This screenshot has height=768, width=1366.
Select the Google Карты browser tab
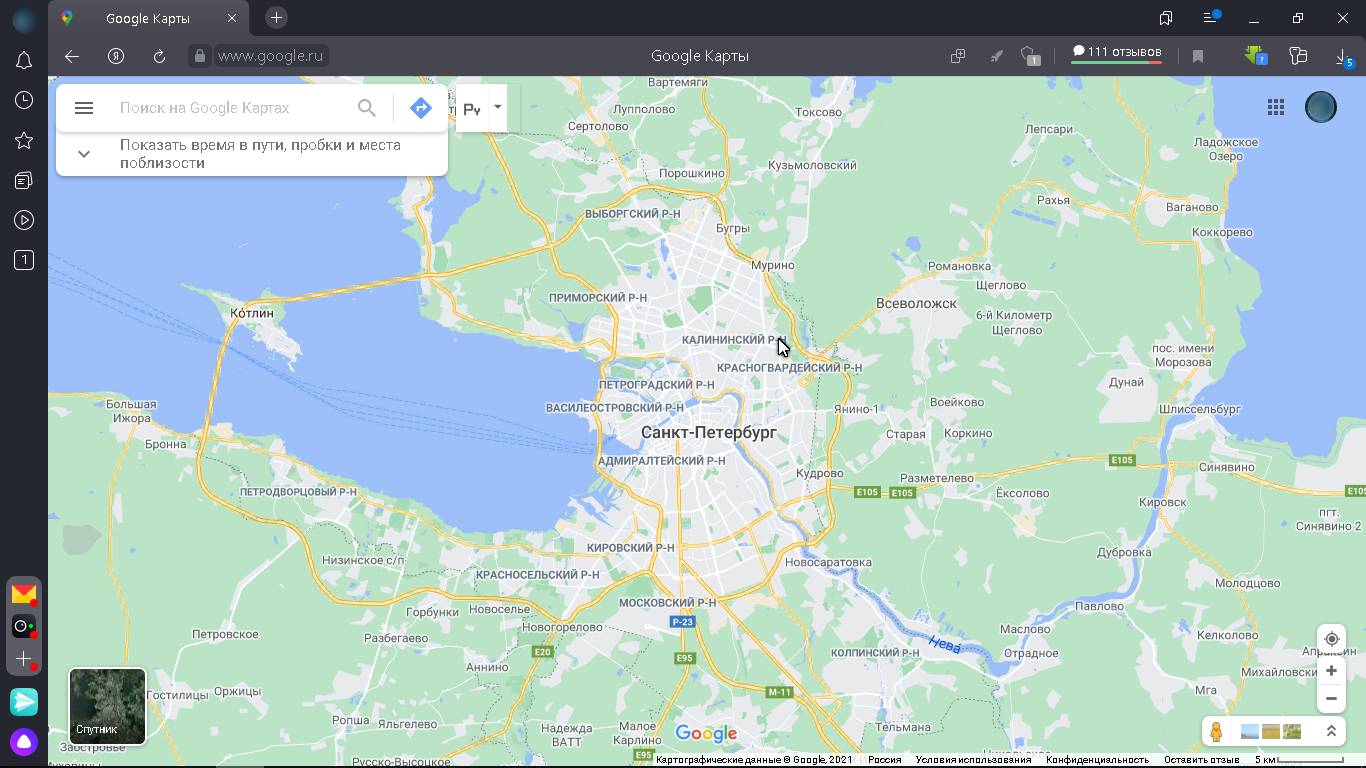point(148,18)
